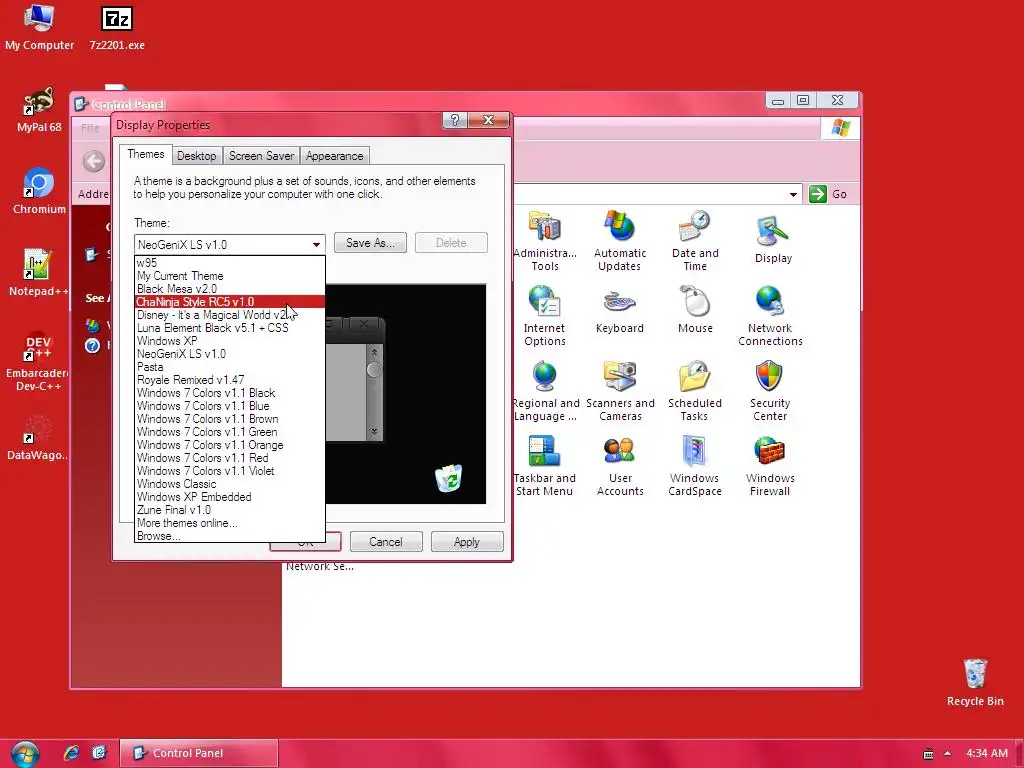1024x768 pixels.
Task: Open Scanners and Cameras icon
Action: click(x=620, y=391)
